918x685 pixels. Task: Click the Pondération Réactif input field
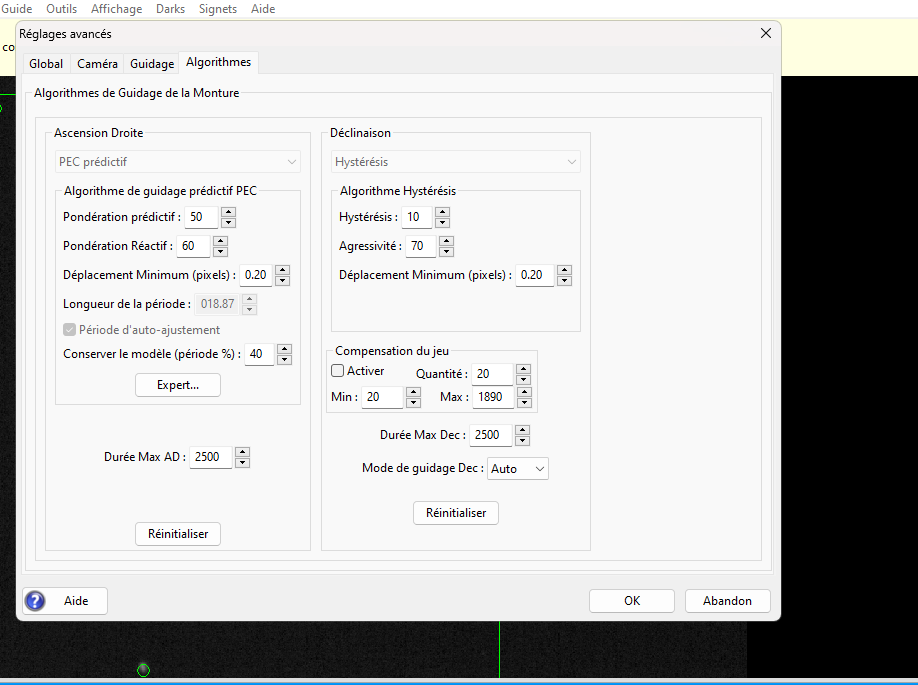click(193, 246)
